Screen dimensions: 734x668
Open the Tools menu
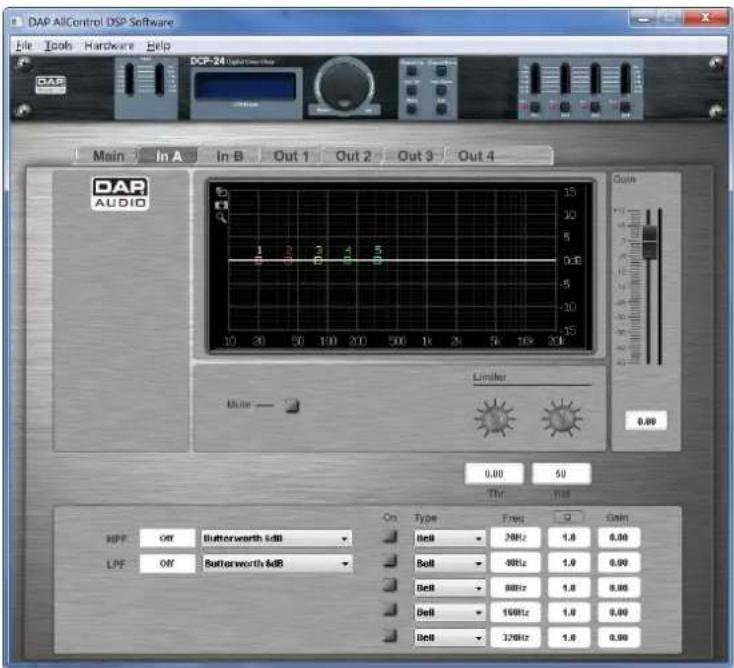(58, 46)
